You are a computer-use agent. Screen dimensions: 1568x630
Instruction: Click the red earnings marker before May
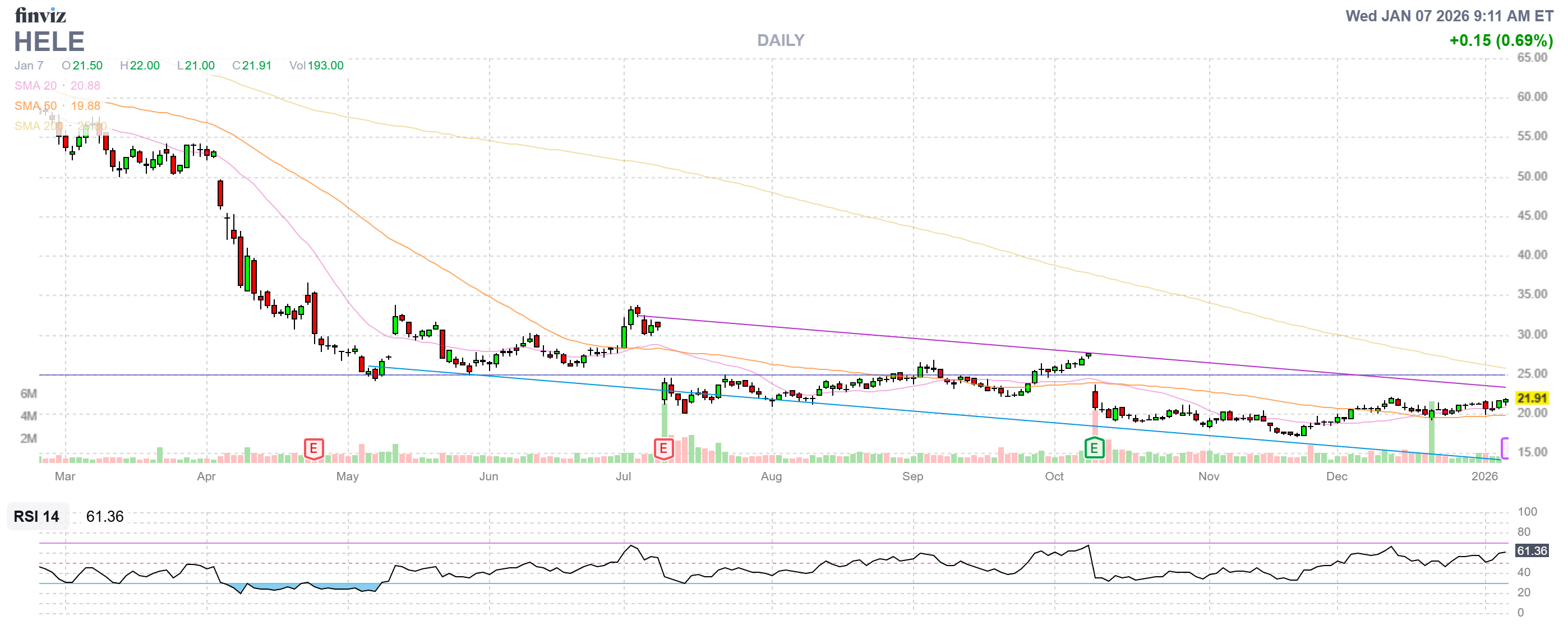(313, 449)
